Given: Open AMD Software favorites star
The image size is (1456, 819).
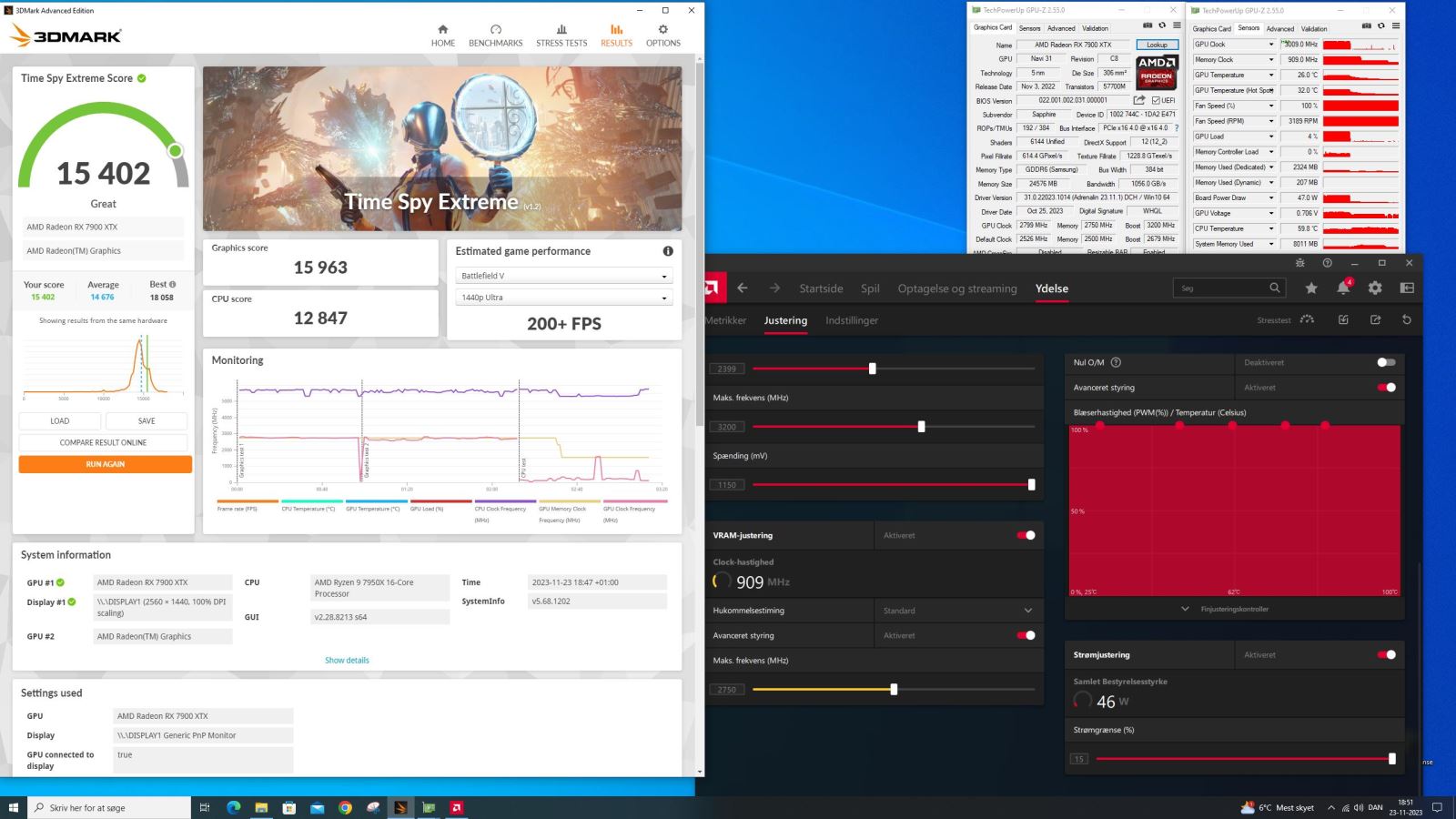Looking at the screenshot, I should pyautogui.click(x=1311, y=288).
